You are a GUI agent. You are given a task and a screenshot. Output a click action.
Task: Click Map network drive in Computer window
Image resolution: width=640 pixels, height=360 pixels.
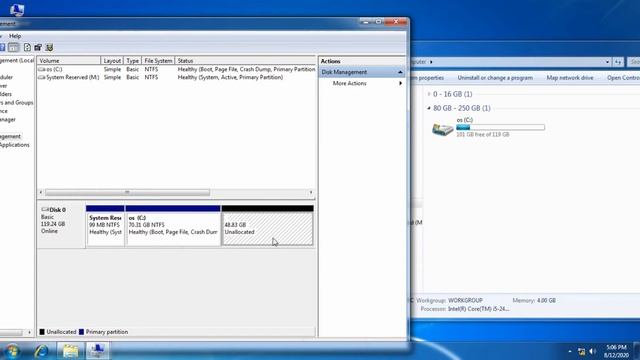(570, 78)
